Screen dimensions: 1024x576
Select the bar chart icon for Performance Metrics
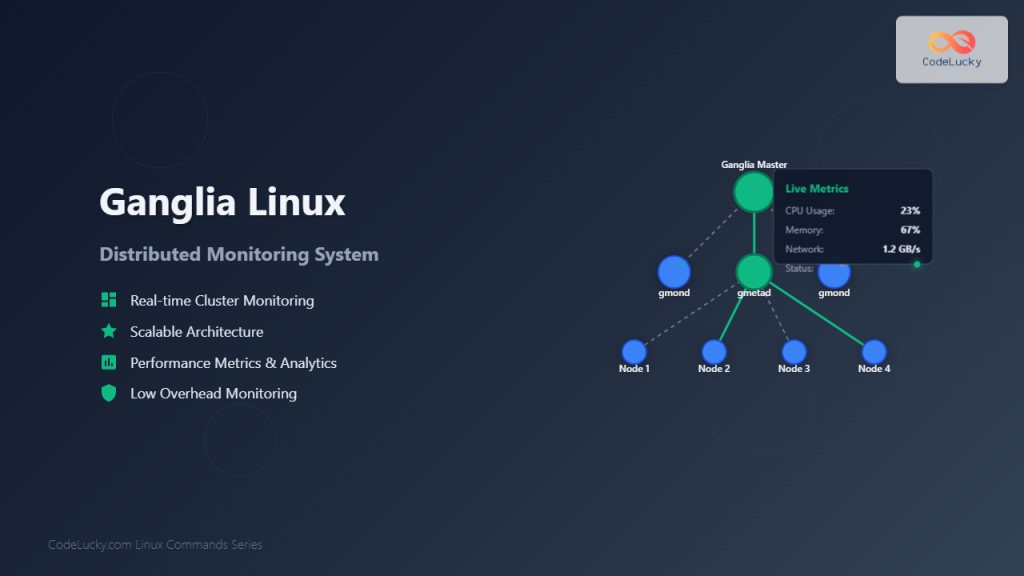click(x=108, y=362)
